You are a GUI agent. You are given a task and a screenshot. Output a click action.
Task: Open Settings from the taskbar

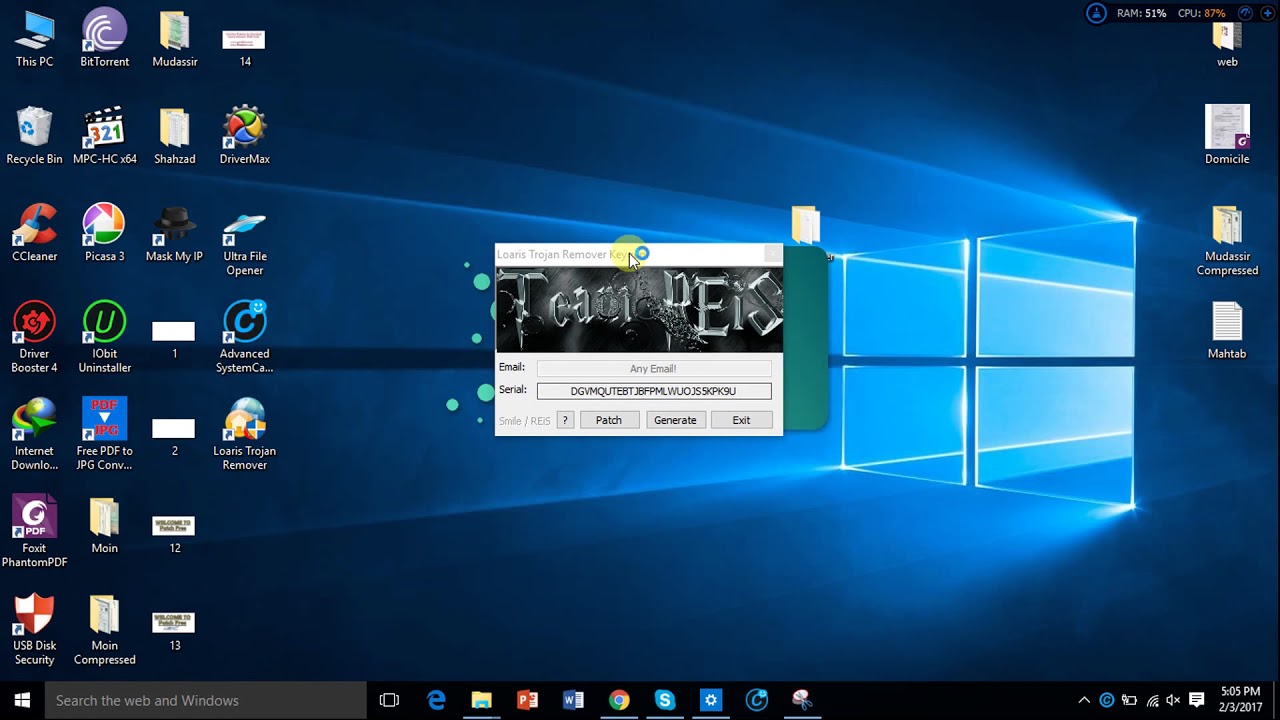pos(711,700)
